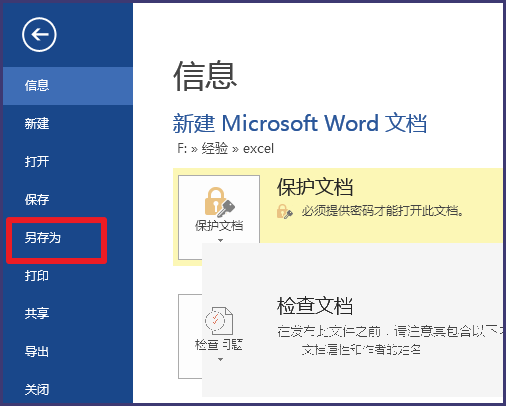Click the 保护文档 heading text
Screen dimensions: 506x406
[315, 187]
